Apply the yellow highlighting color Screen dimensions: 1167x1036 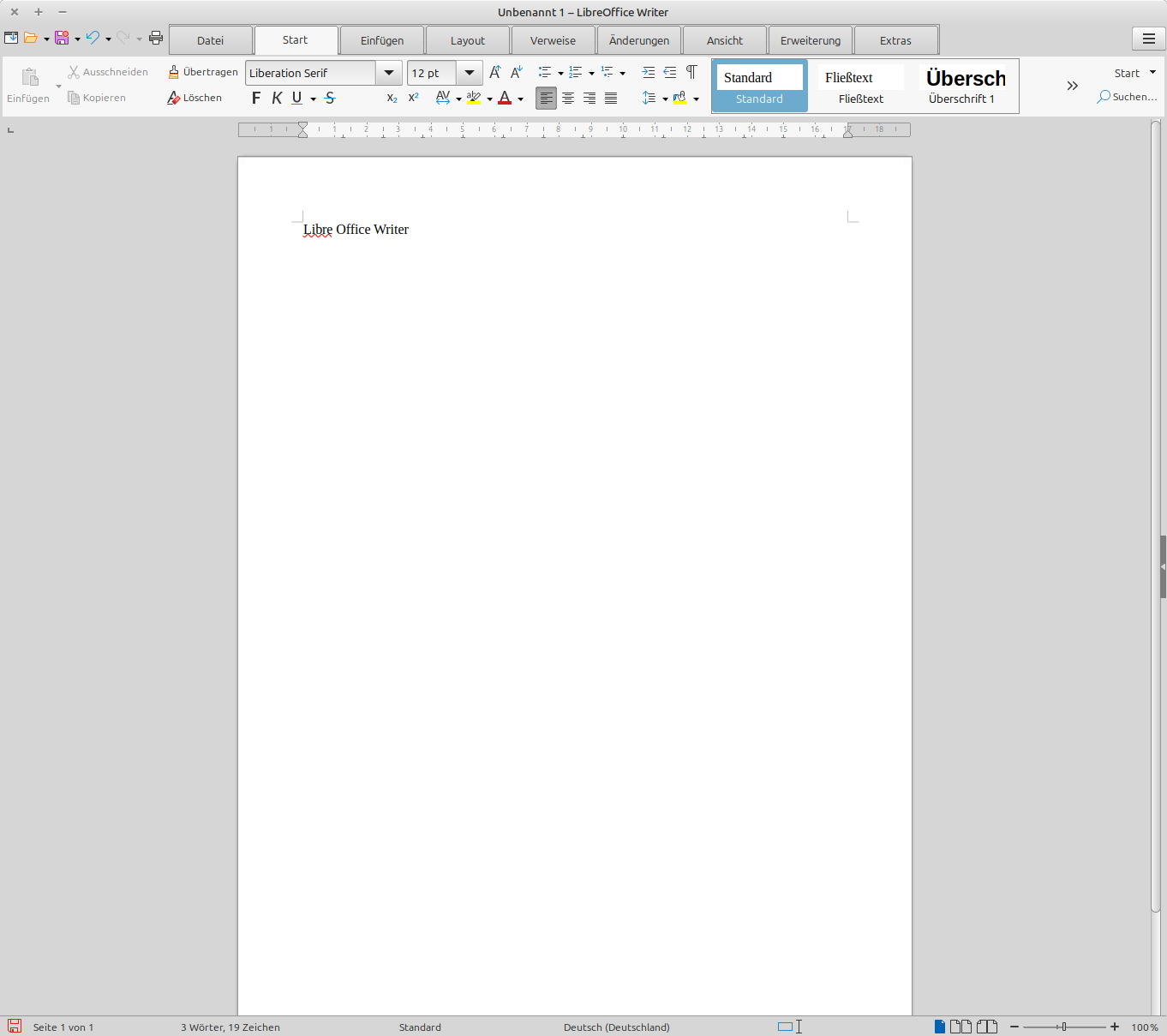point(474,99)
